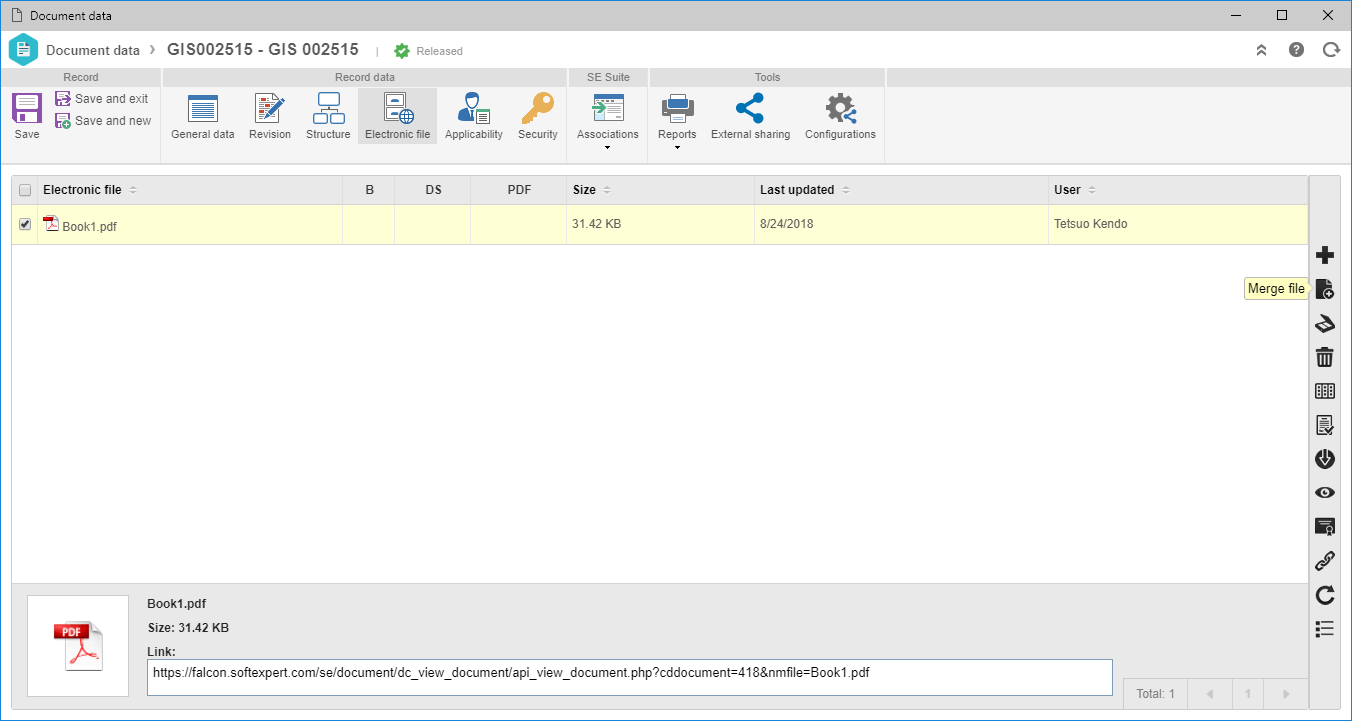Click the document checklist icon

1325,425
